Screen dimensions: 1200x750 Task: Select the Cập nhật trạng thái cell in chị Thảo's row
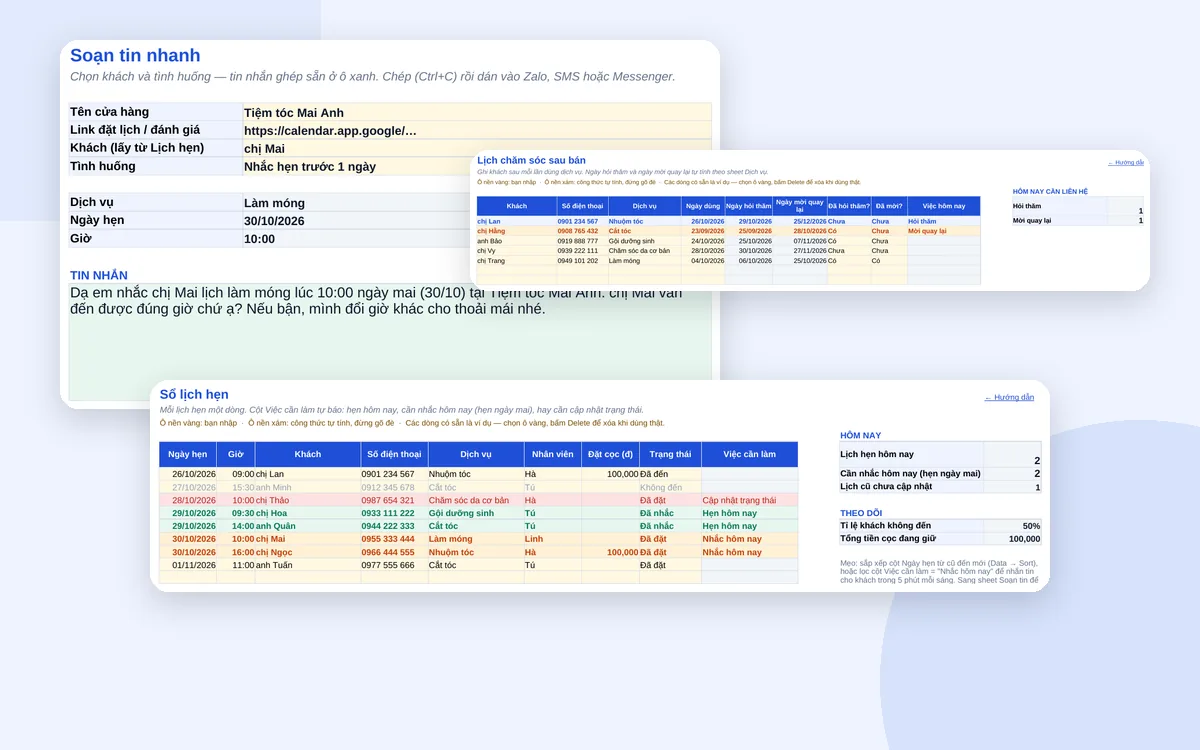749,500
